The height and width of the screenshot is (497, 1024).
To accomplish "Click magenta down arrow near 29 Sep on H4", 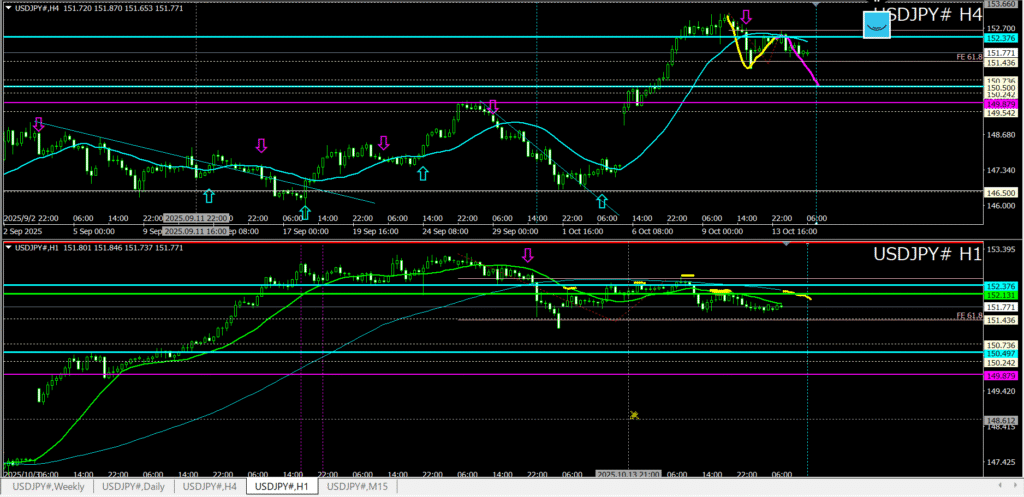I will [492, 106].
